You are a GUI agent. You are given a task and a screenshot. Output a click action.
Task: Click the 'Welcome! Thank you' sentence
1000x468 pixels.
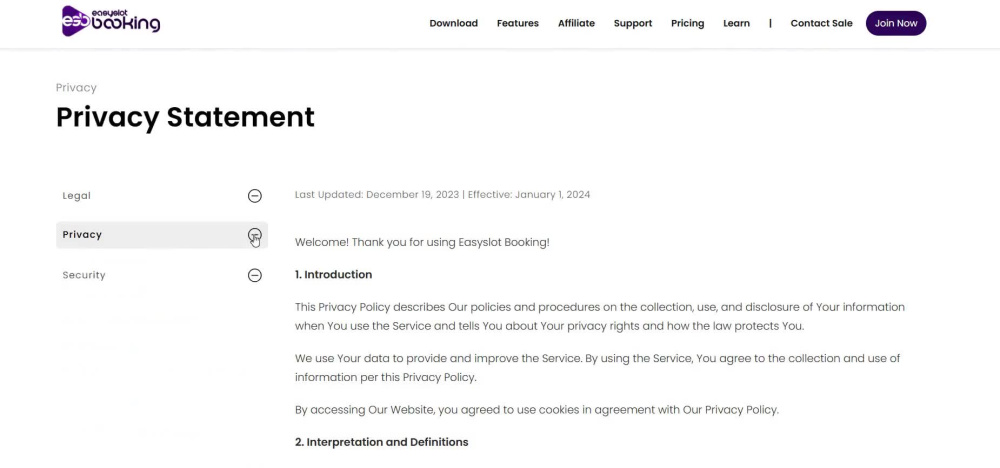click(x=422, y=243)
